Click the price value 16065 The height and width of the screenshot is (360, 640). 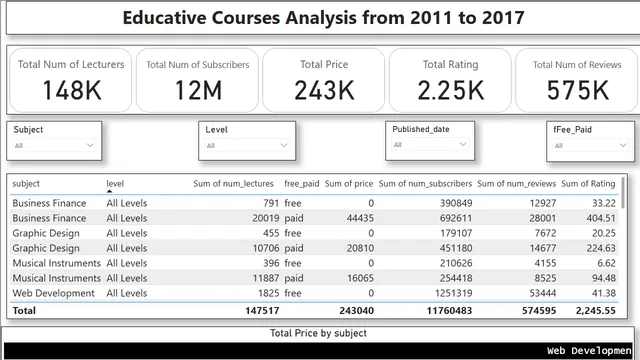point(360,278)
